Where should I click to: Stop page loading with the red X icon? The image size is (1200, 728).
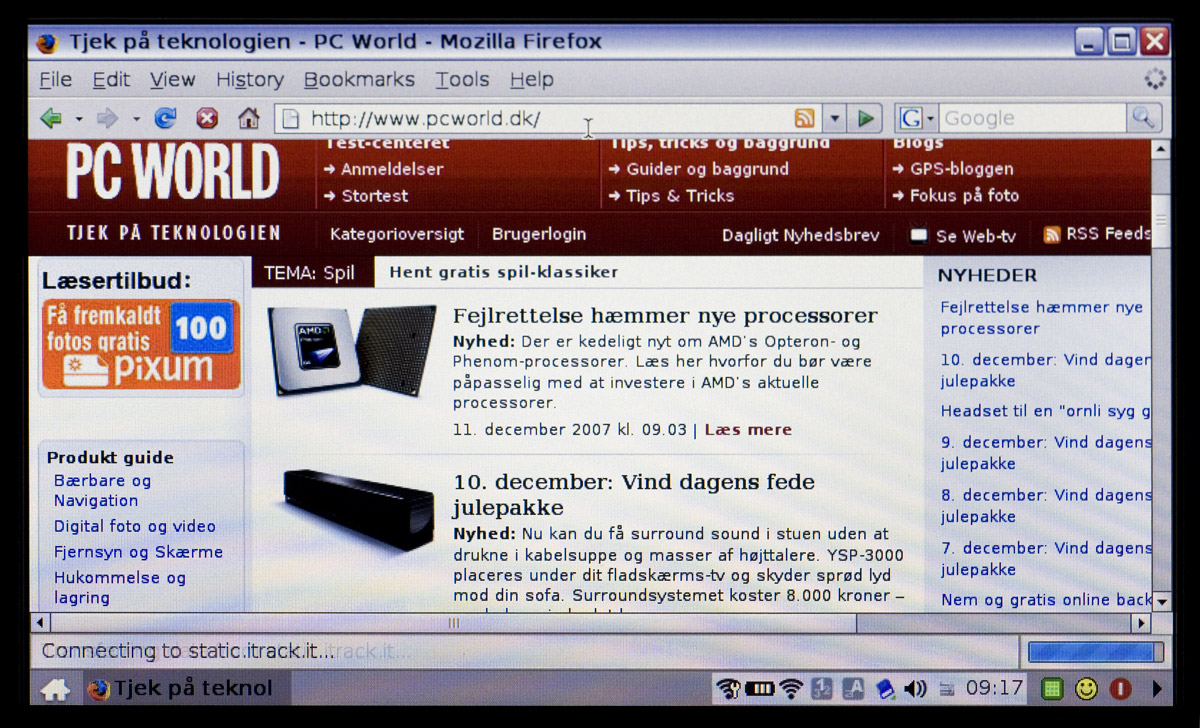[207, 119]
